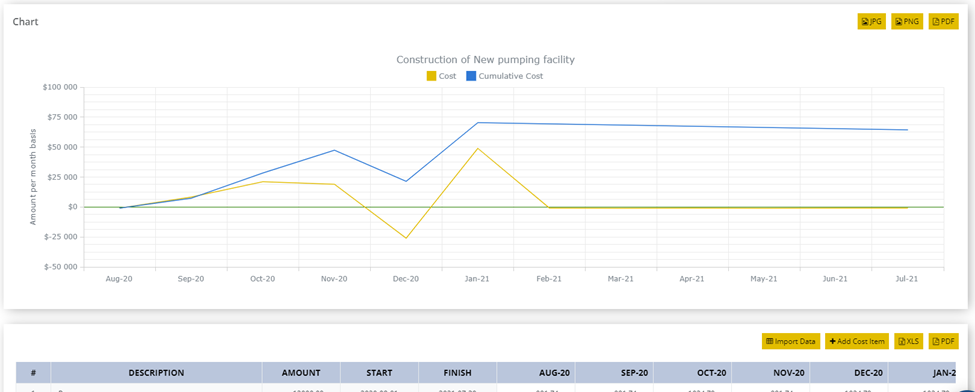
Task: Add a new cost item
Action: (857, 341)
